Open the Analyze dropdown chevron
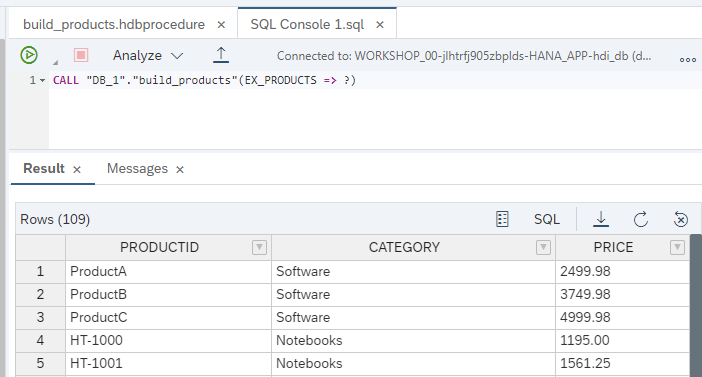The width and height of the screenshot is (702, 377). 177,56
